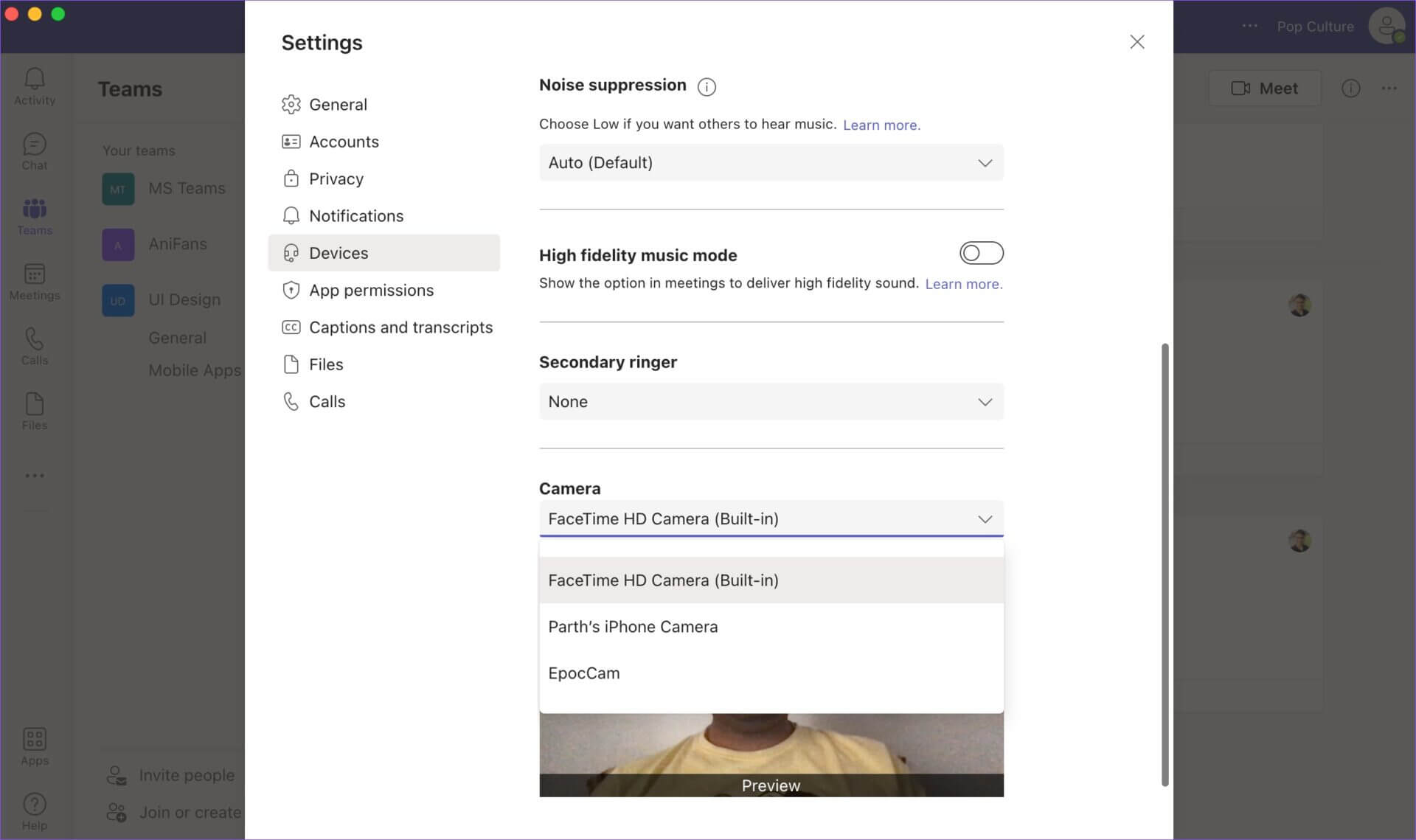Screen dimensions: 1416x840
Task: Select the Devices settings section
Action: (383, 253)
